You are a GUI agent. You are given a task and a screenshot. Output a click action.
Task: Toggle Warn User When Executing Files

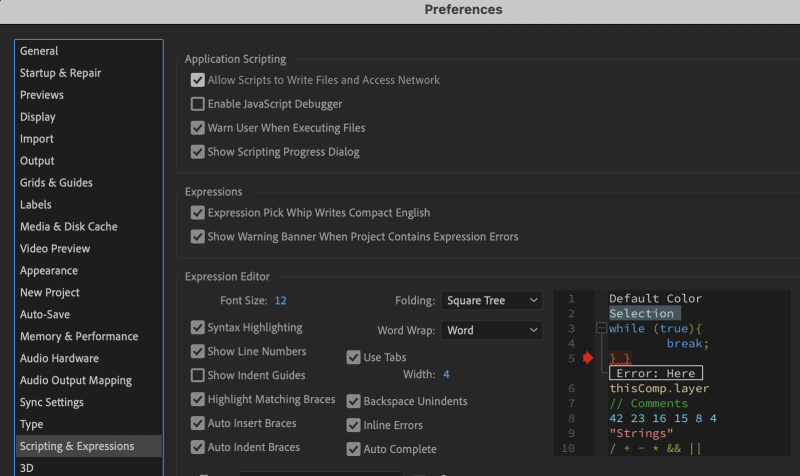(x=198, y=128)
